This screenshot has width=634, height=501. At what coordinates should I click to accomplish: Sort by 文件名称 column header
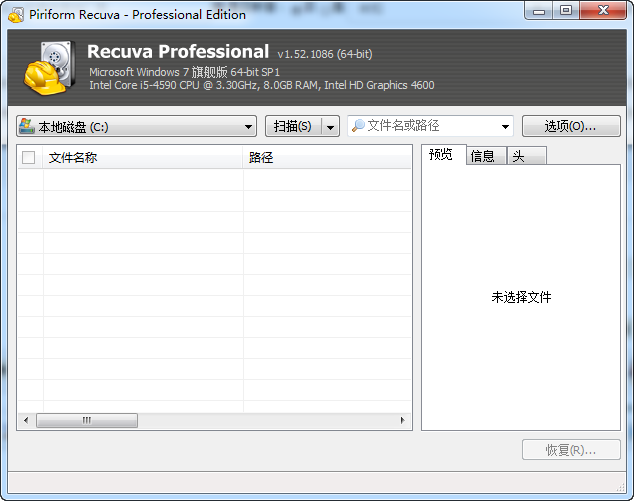pyautogui.click(x=143, y=157)
